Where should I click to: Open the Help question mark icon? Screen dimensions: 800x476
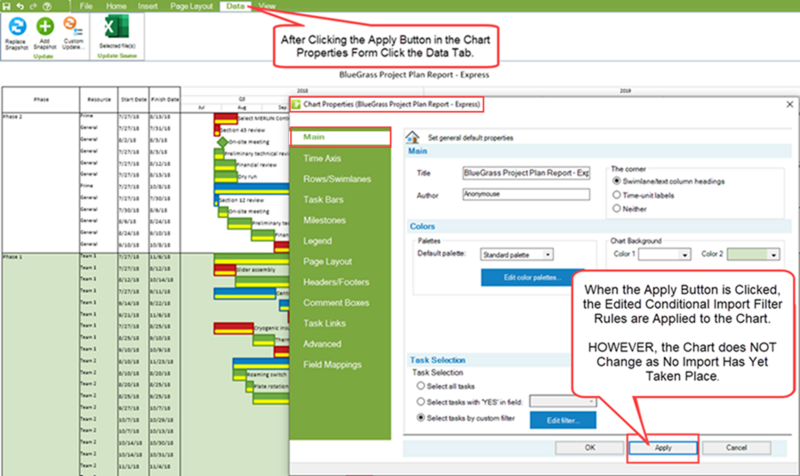click(47, 6)
